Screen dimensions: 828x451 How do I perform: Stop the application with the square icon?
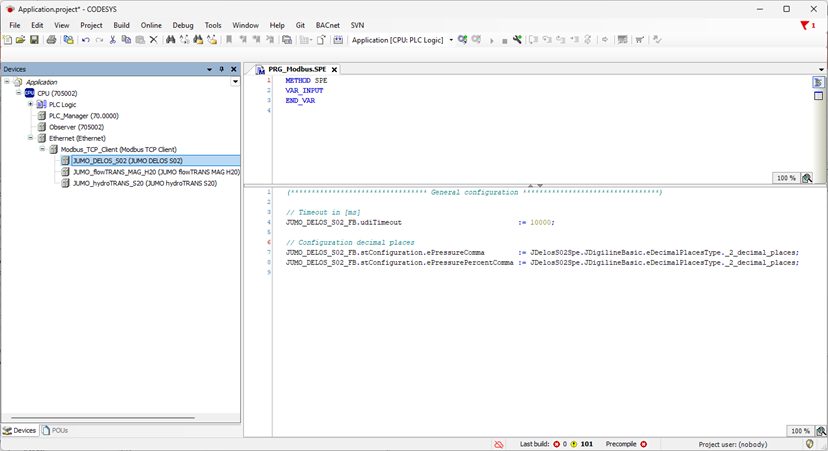click(504, 40)
